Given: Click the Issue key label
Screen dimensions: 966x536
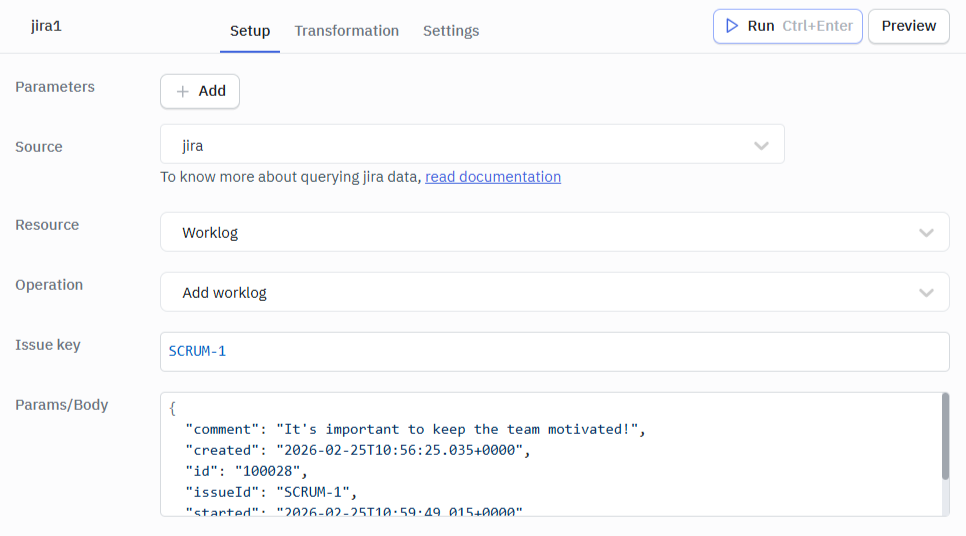Looking at the screenshot, I should click(x=47, y=345).
